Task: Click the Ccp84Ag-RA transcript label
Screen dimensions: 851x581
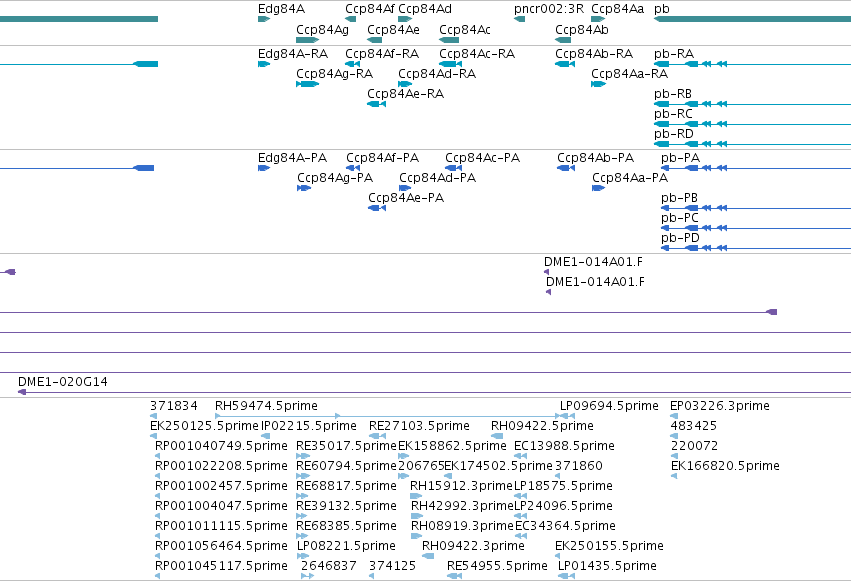Action: 334,74
